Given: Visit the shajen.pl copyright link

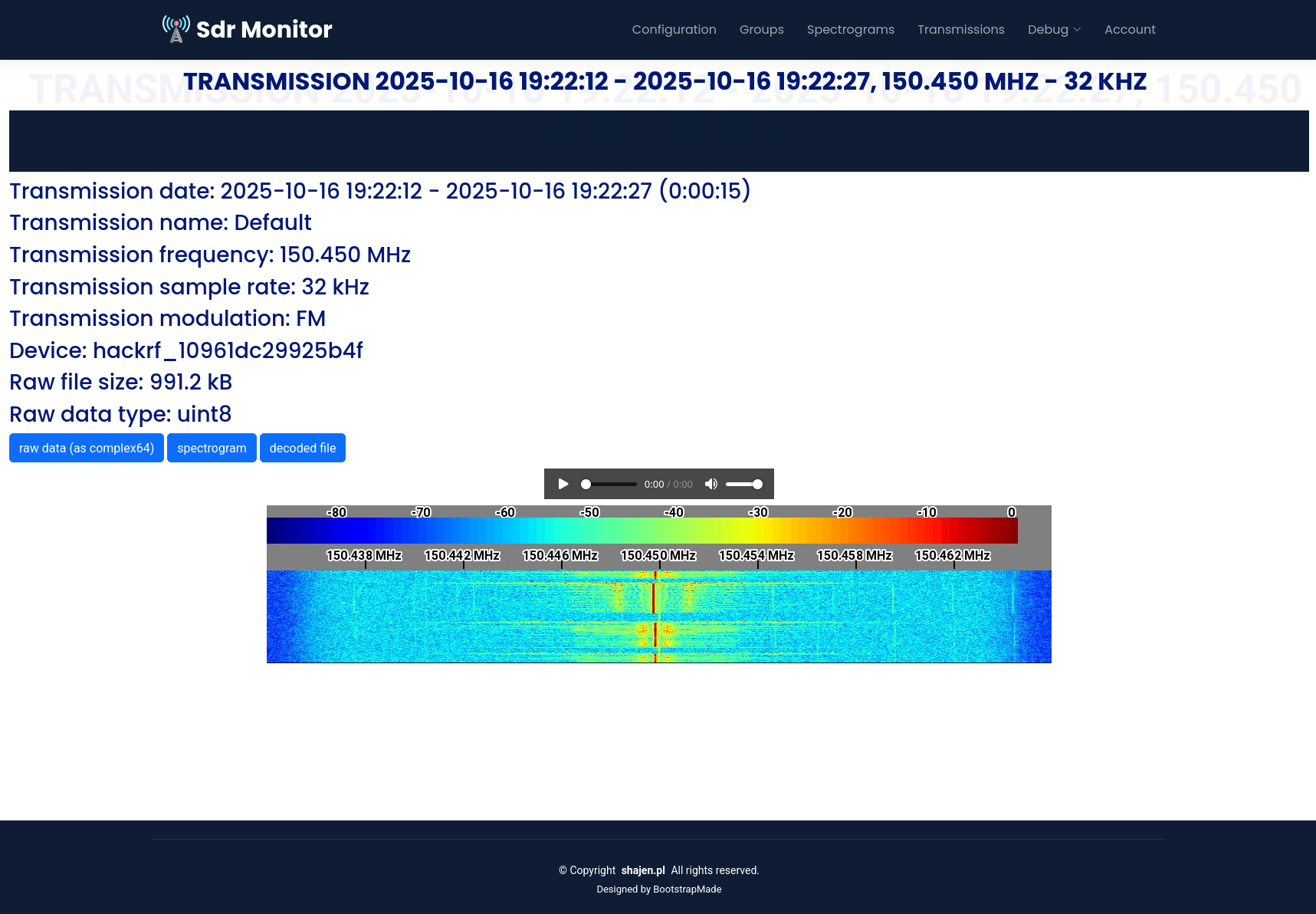Looking at the screenshot, I should (642, 870).
